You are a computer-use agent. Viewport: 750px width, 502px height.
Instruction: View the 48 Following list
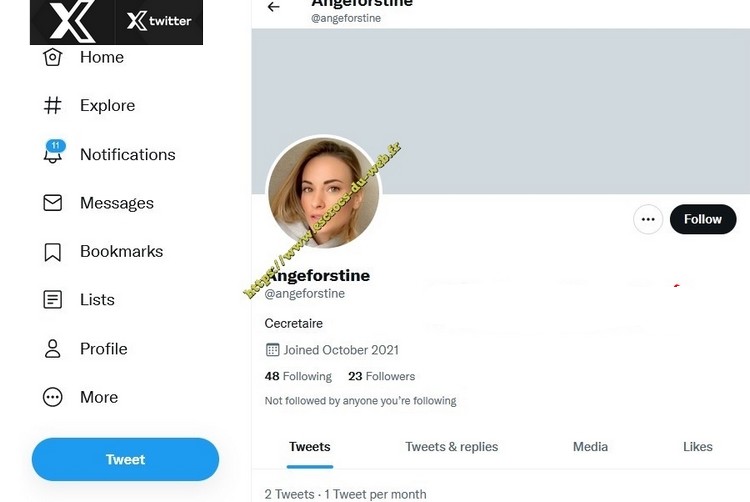click(298, 376)
